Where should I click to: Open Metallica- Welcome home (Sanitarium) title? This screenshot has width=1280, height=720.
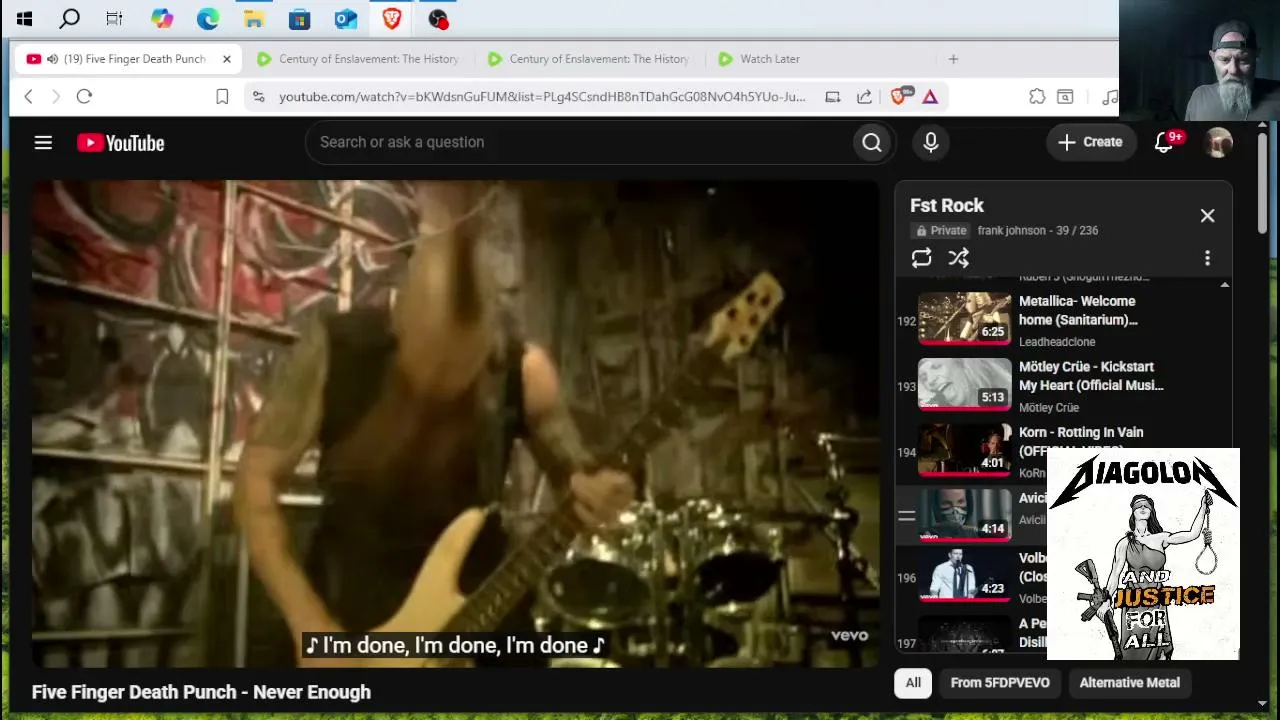coord(1078,310)
